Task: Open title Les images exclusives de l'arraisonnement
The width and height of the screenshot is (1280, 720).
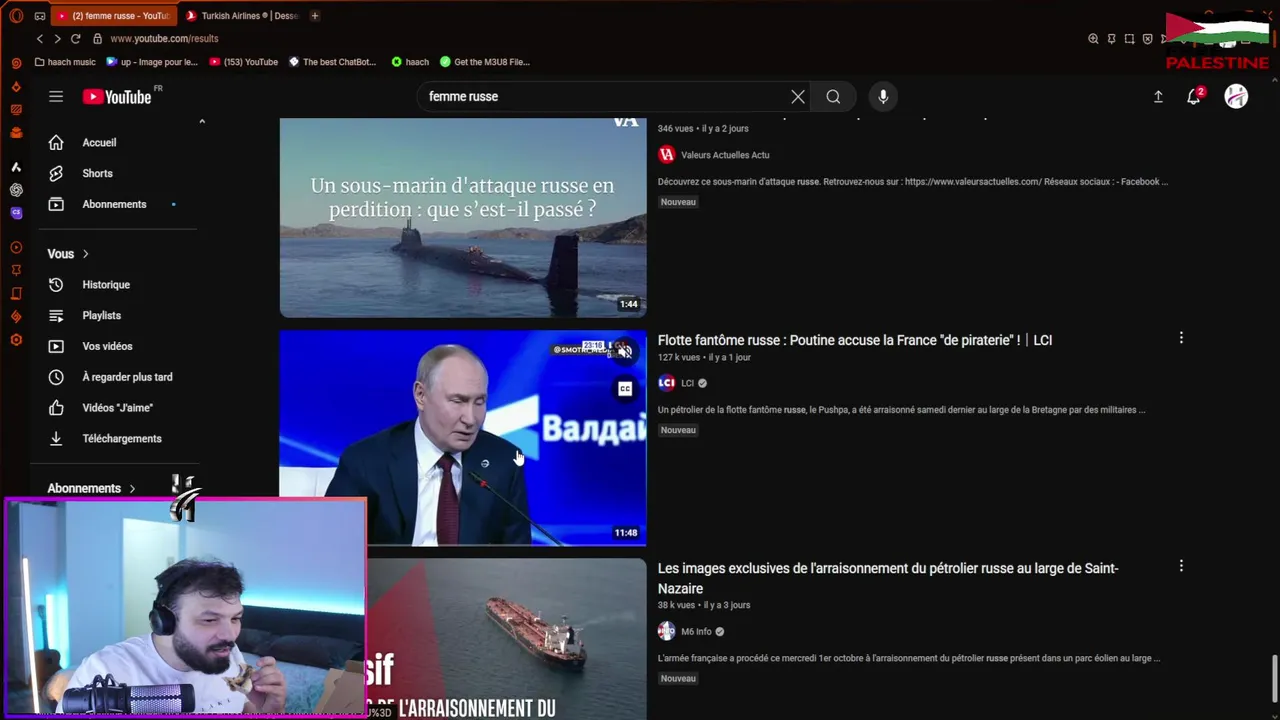Action: pos(888,578)
